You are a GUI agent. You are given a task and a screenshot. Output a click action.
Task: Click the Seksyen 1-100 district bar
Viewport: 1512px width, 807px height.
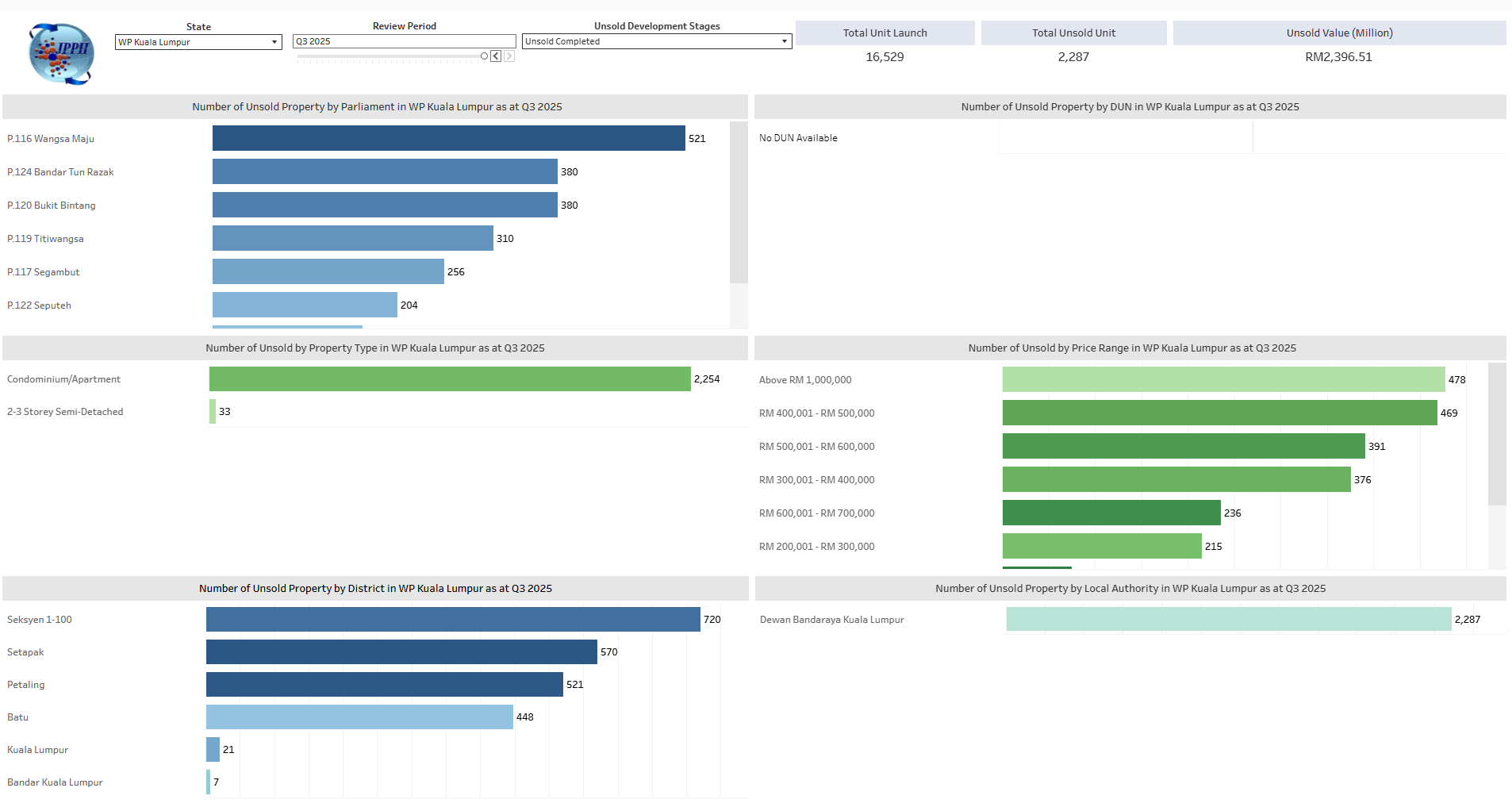tap(452, 620)
